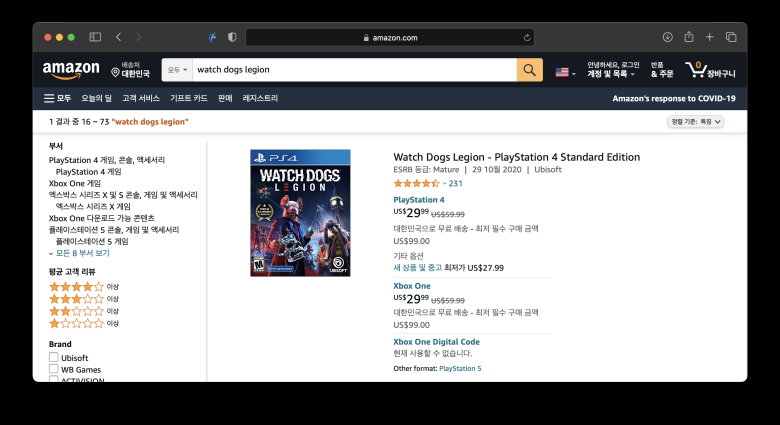The image size is (780, 425).
Task: Click the Xbox One US$29.99 price
Action: point(411,299)
